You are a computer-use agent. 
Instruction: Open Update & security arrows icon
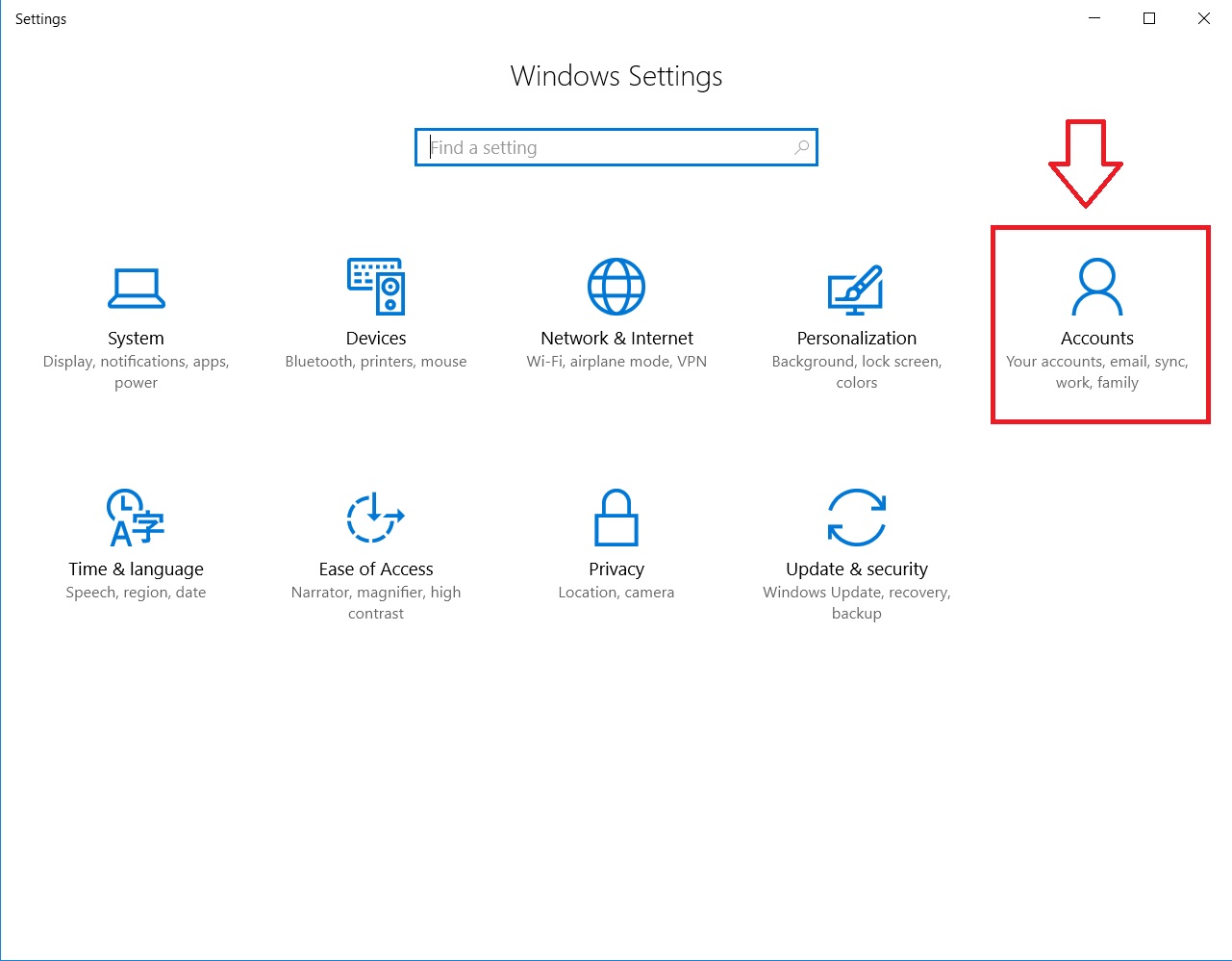(x=857, y=518)
